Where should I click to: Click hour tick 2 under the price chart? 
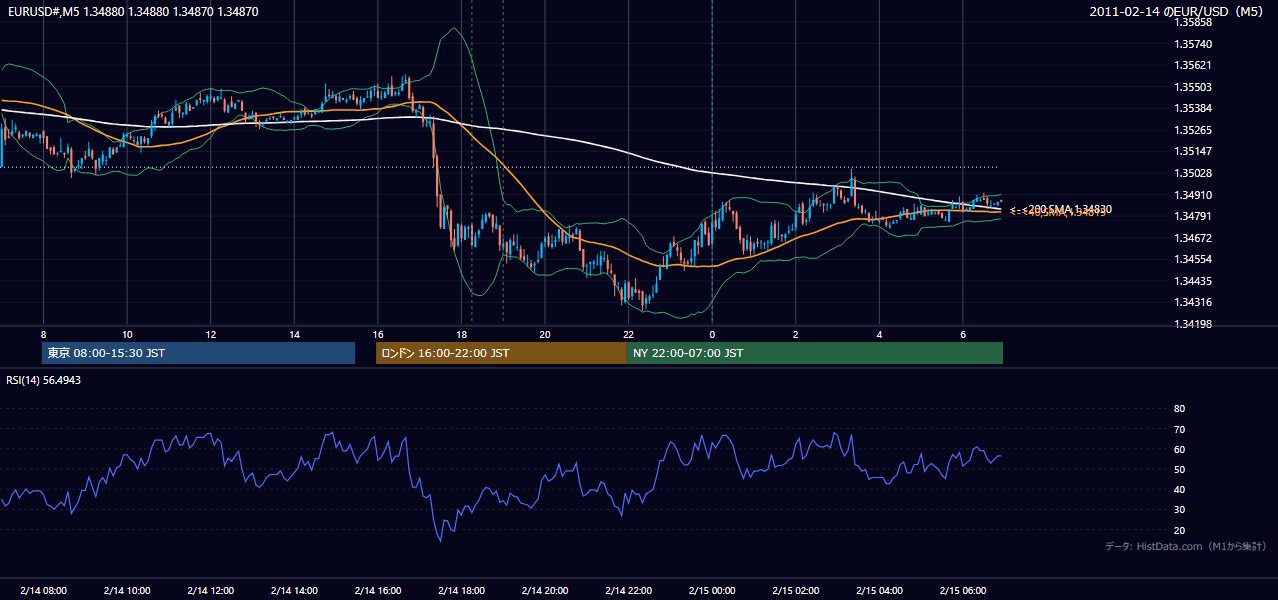coord(796,334)
